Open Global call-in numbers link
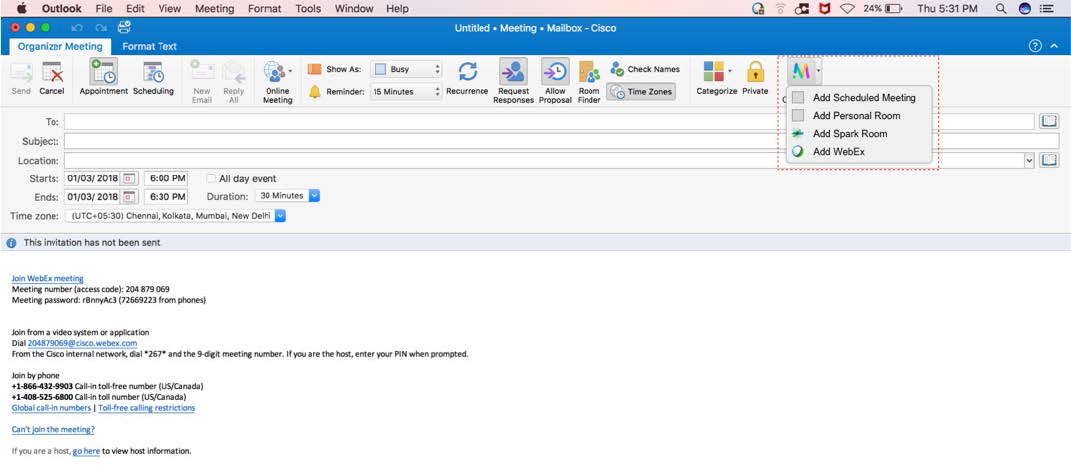Viewport: 1071px width, 468px height. pos(51,408)
